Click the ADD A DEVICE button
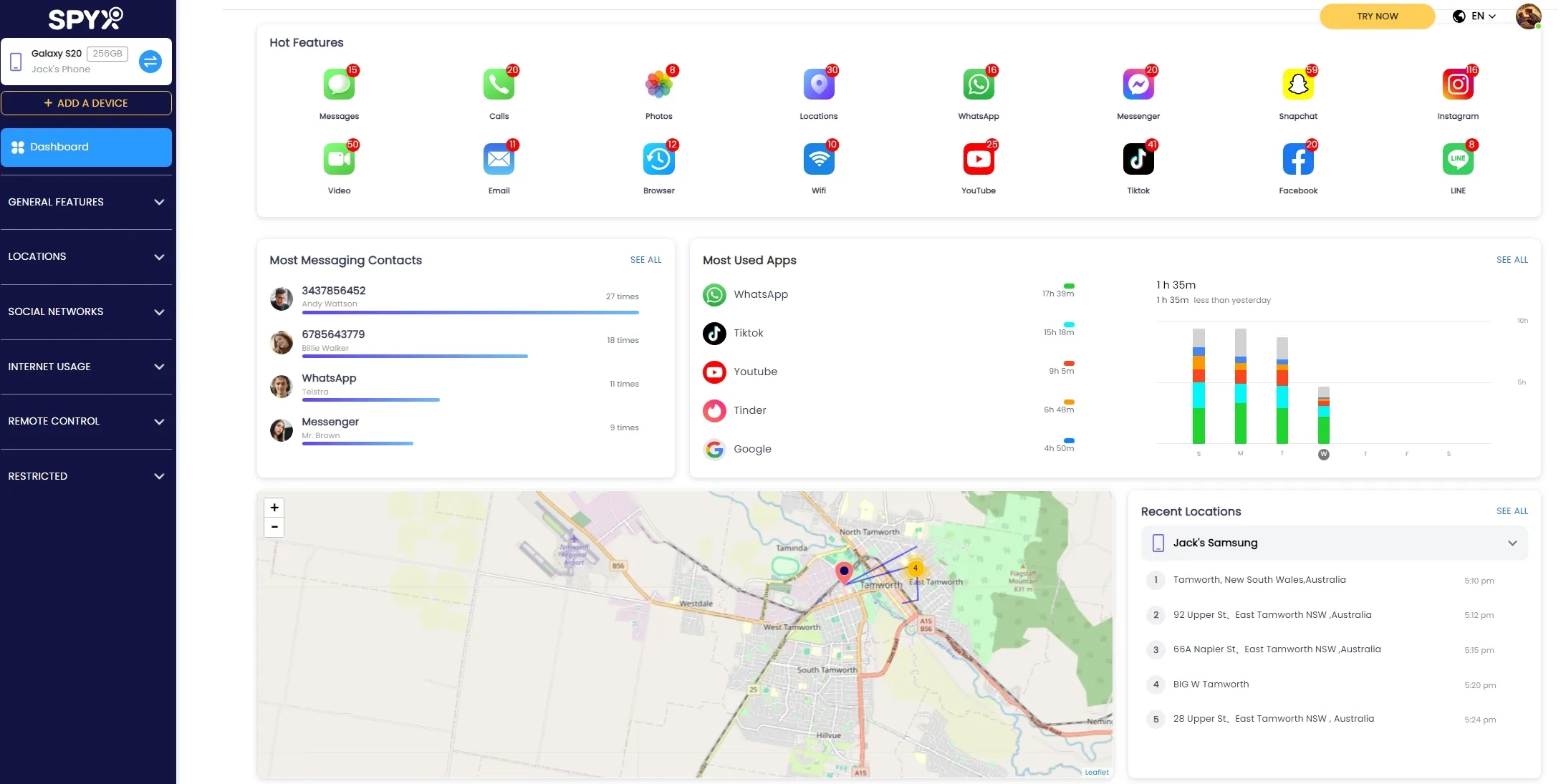The width and height of the screenshot is (1561, 784). (x=86, y=103)
